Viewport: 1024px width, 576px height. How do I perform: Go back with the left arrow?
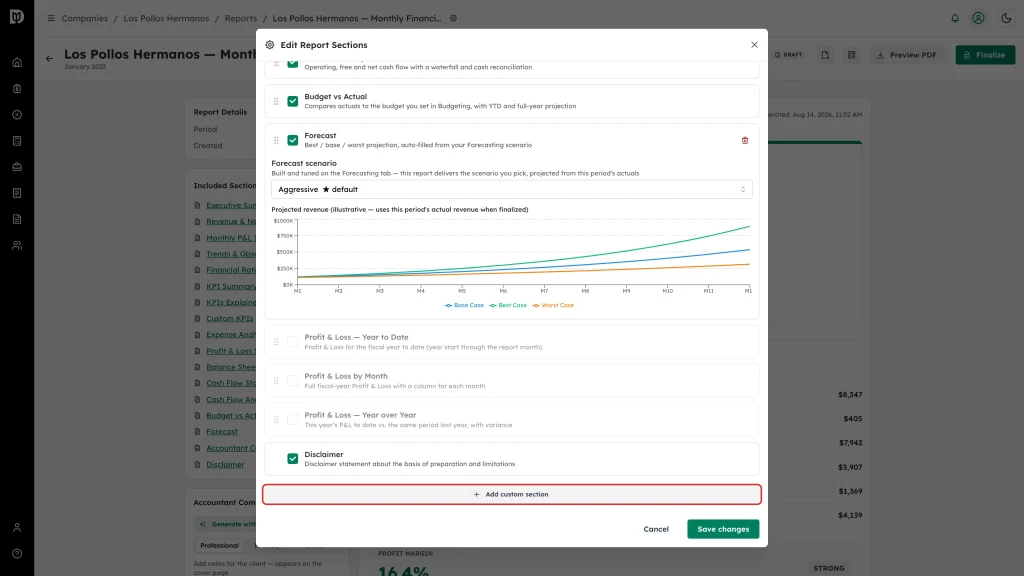pos(50,59)
